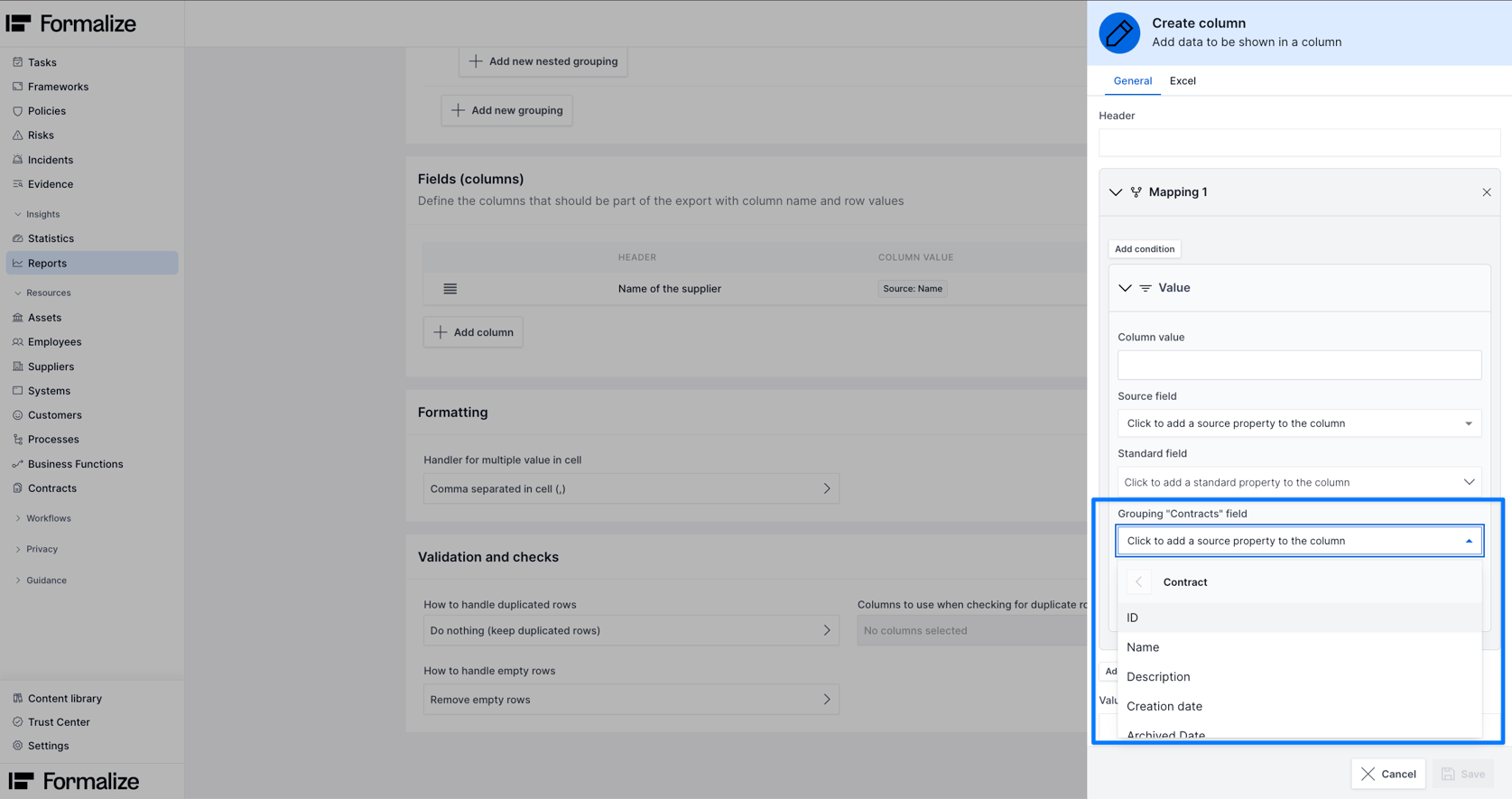
Task: Click the Create column pencil icon
Action: point(1118,33)
